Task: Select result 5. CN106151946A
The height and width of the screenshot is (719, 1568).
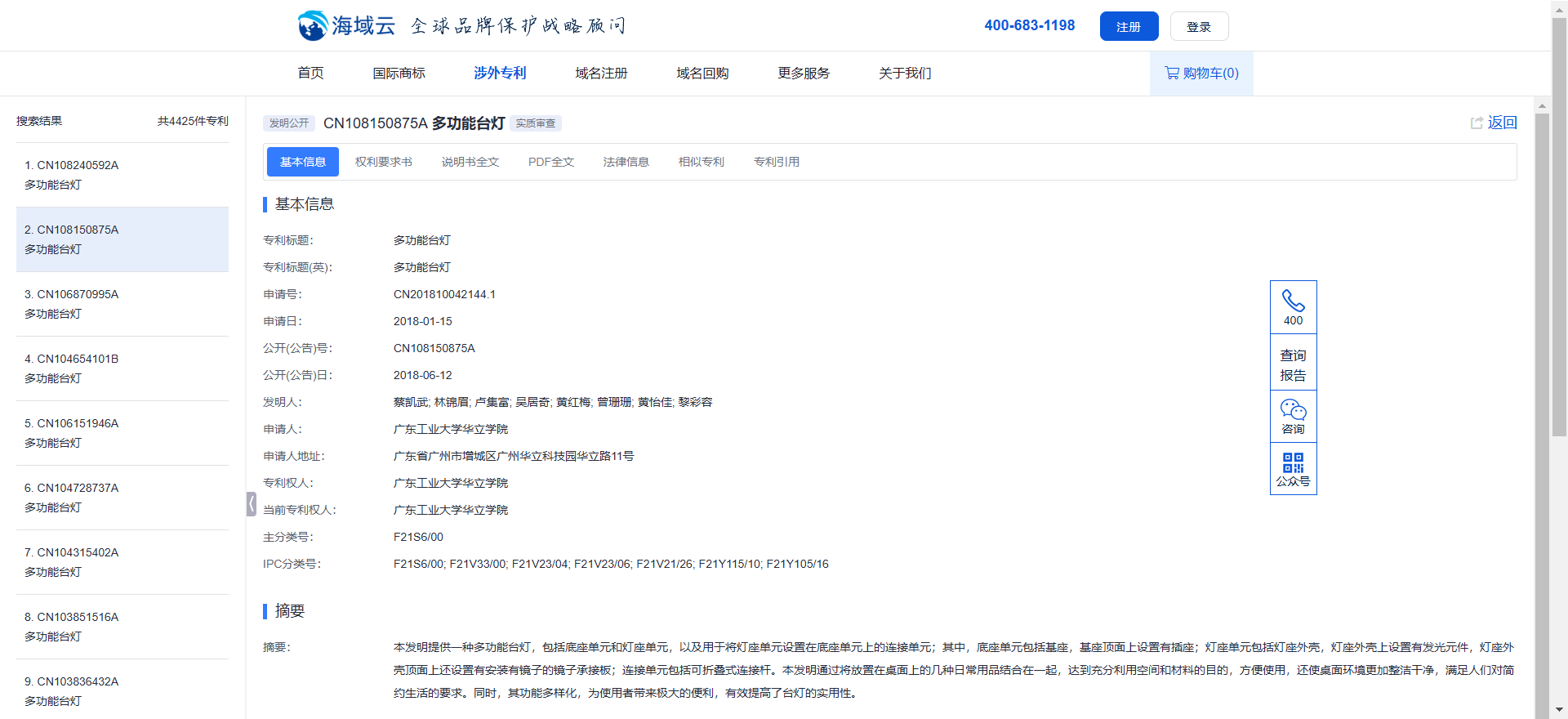Action: click(122, 433)
